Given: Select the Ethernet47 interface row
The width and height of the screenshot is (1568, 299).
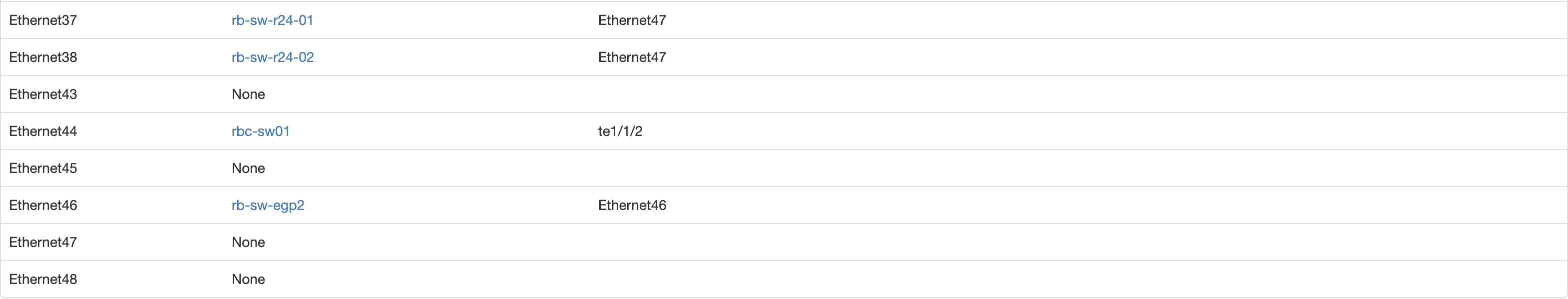Looking at the screenshot, I should point(43,242).
